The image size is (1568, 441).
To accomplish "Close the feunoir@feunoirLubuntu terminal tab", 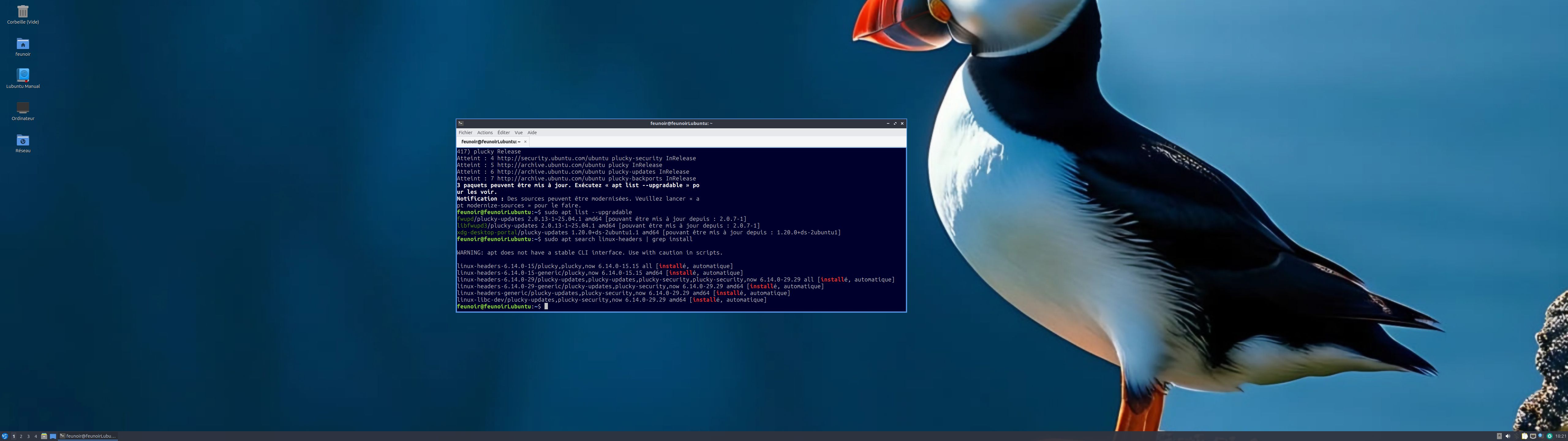I will click(525, 142).
